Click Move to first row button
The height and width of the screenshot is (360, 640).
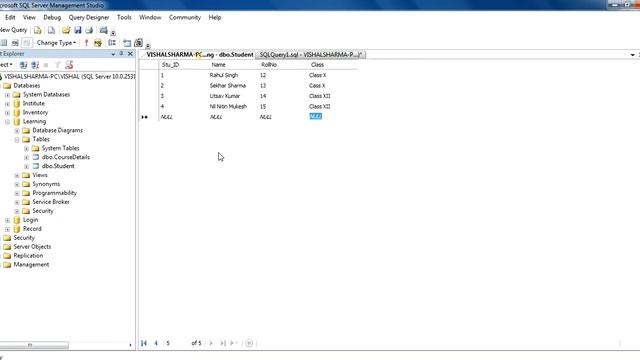[144, 343]
